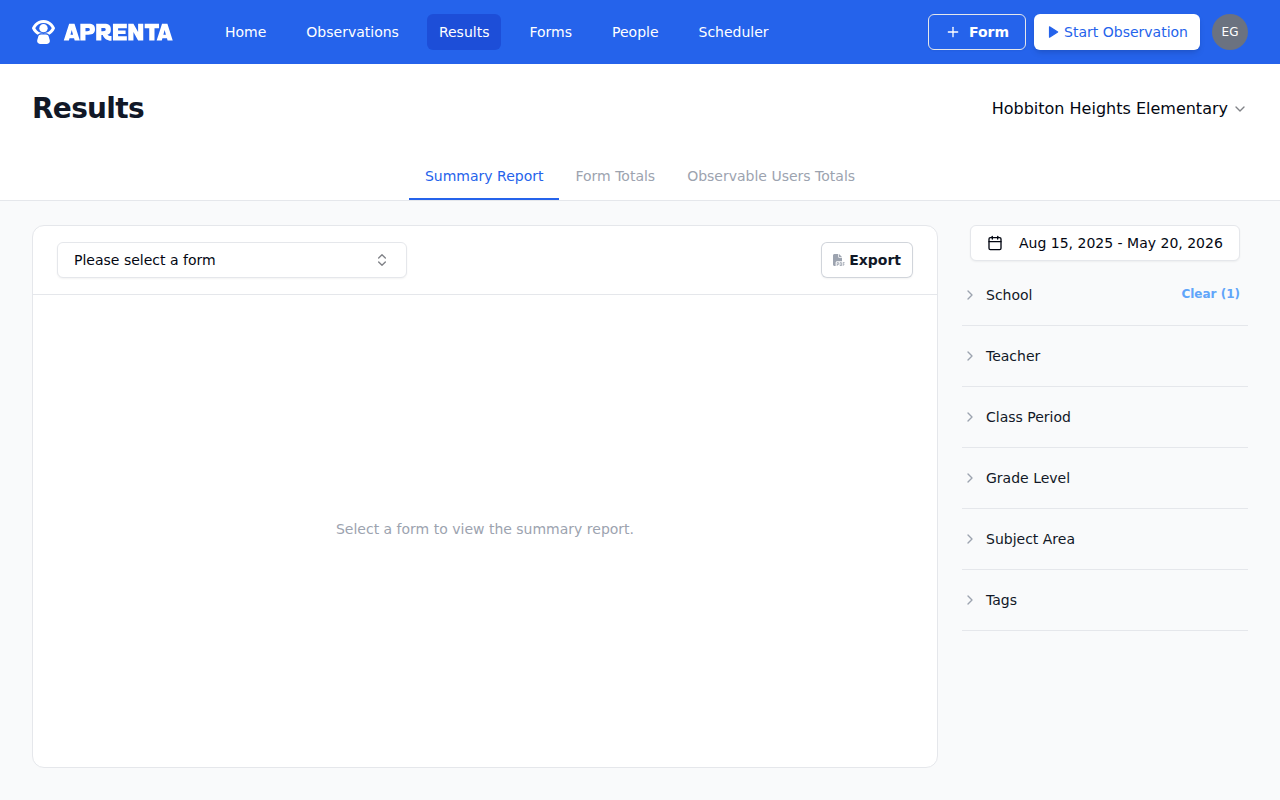Click the Aprenta owl logo

click(43, 31)
